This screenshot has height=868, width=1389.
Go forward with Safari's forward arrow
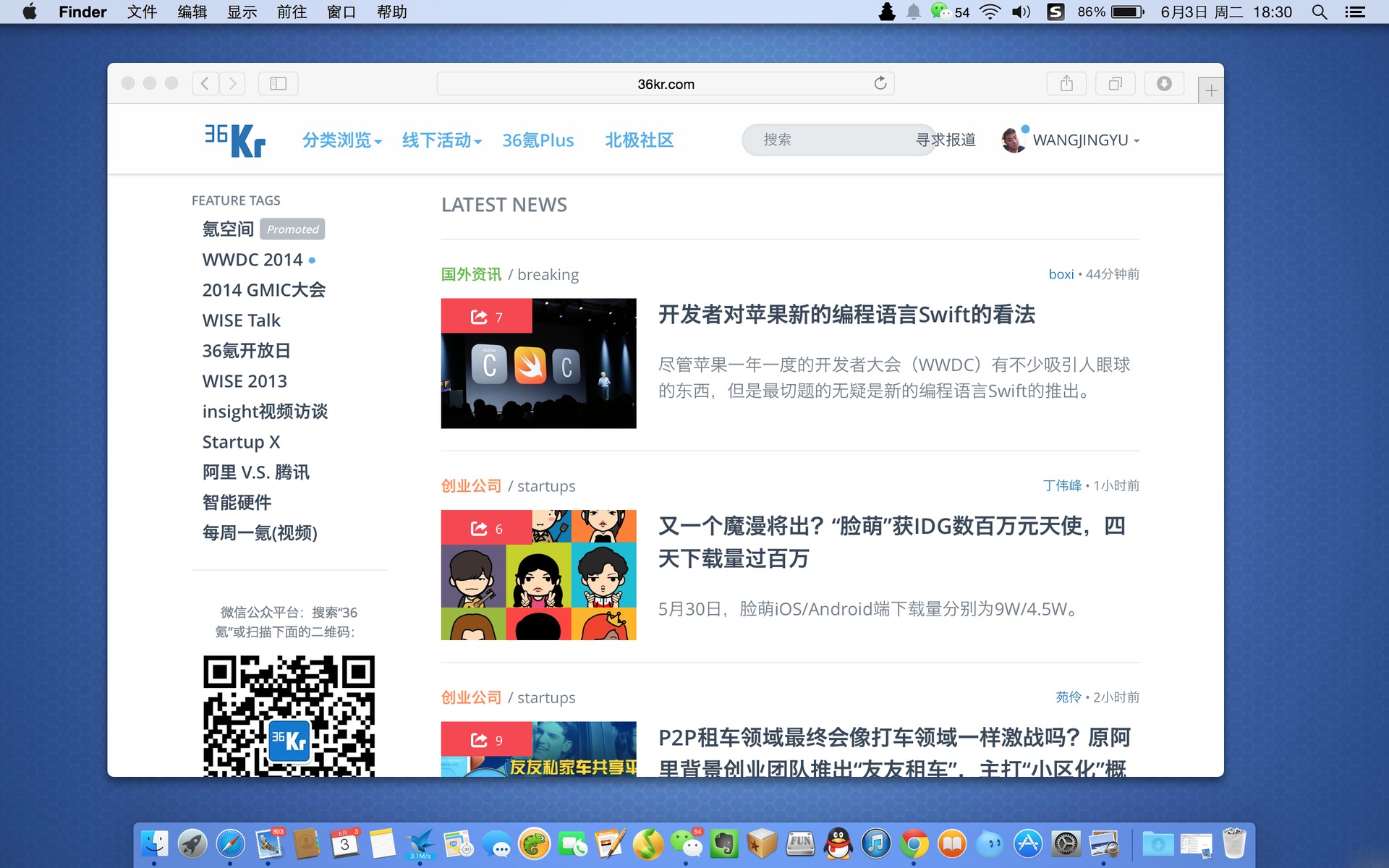click(x=232, y=84)
